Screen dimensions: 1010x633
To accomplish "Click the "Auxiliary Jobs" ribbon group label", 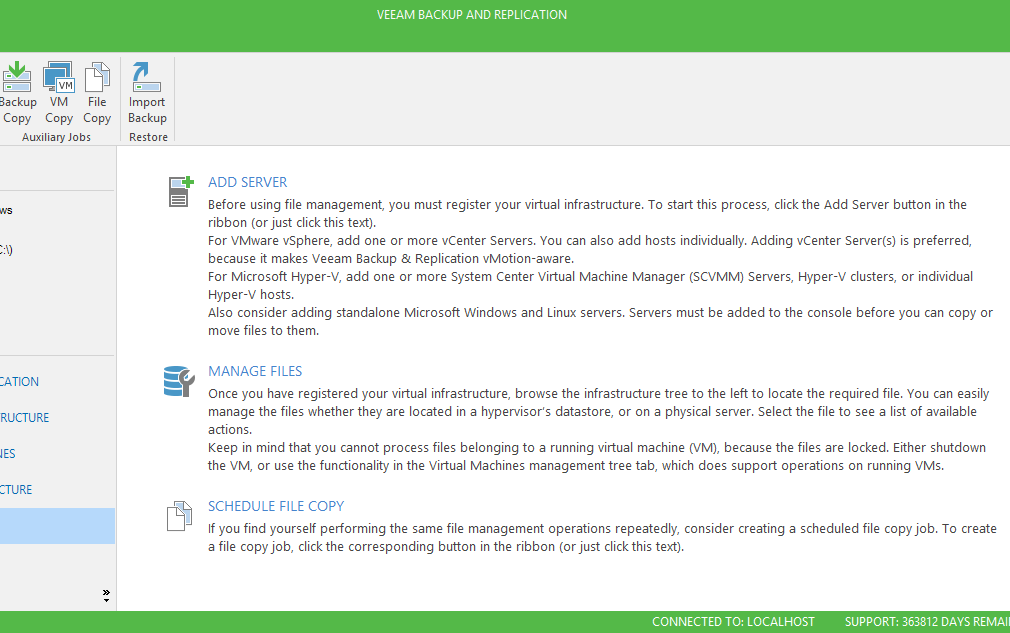I will point(56,137).
